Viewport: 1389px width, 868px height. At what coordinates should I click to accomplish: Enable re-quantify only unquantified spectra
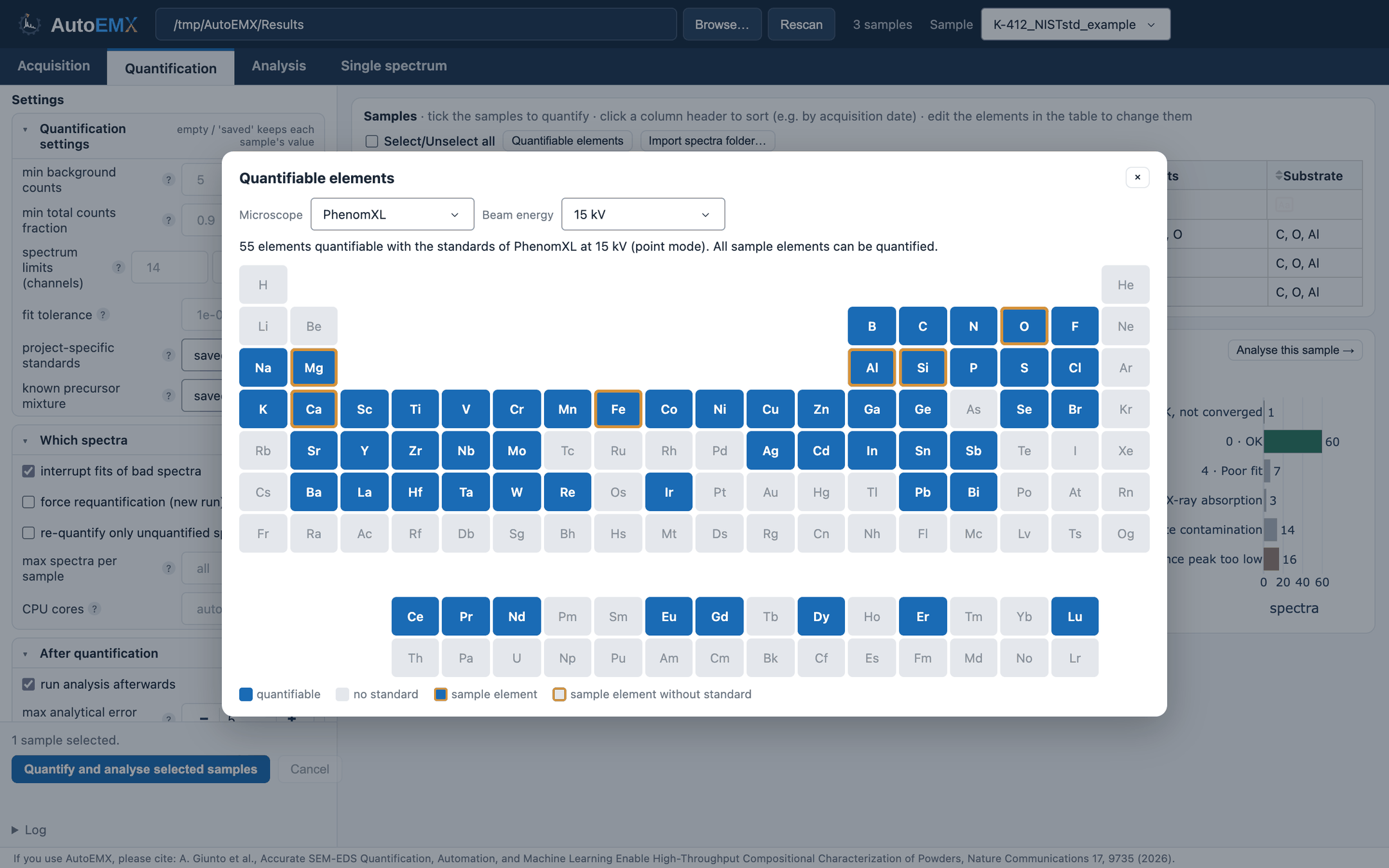[28, 533]
